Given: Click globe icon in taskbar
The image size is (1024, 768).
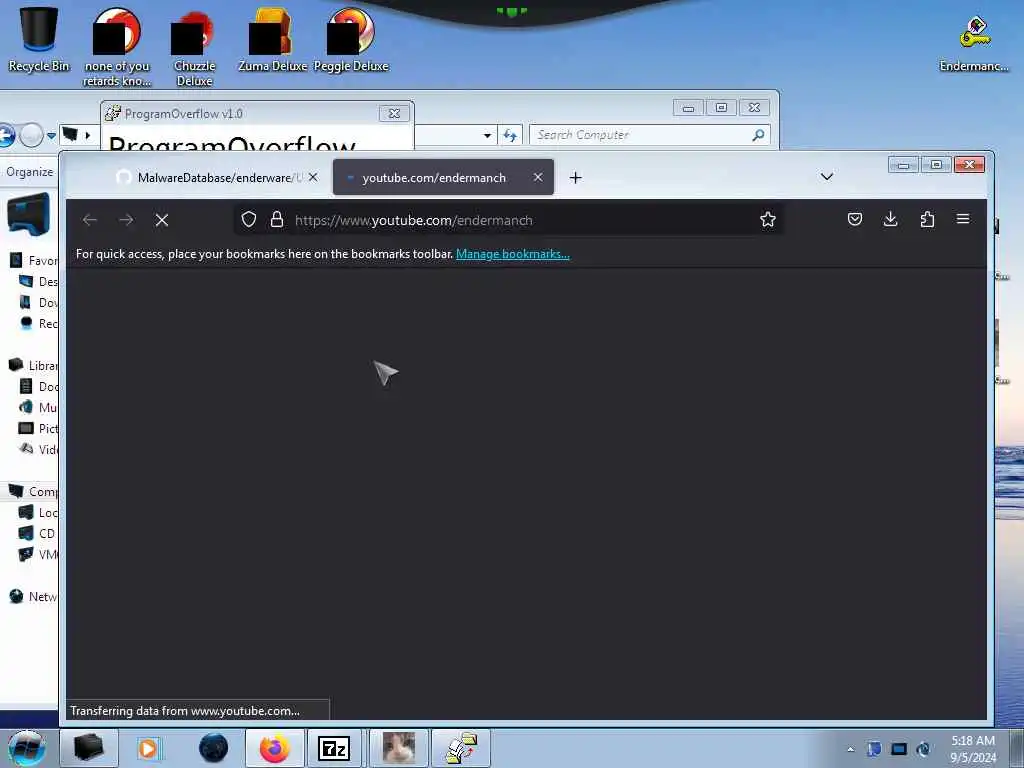Looking at the screenshot, I should tap(214, 748).
